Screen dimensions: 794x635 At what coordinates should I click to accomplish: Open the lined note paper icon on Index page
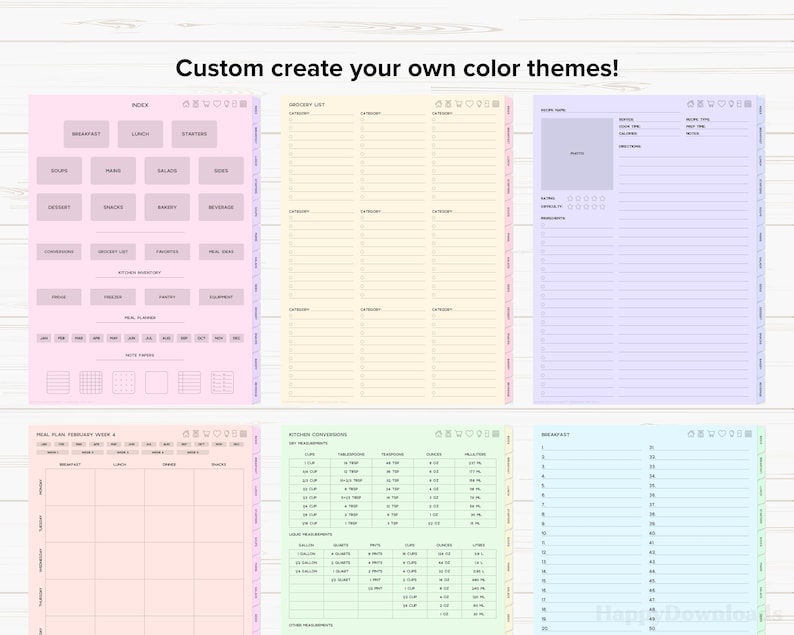tap(58, 382)
